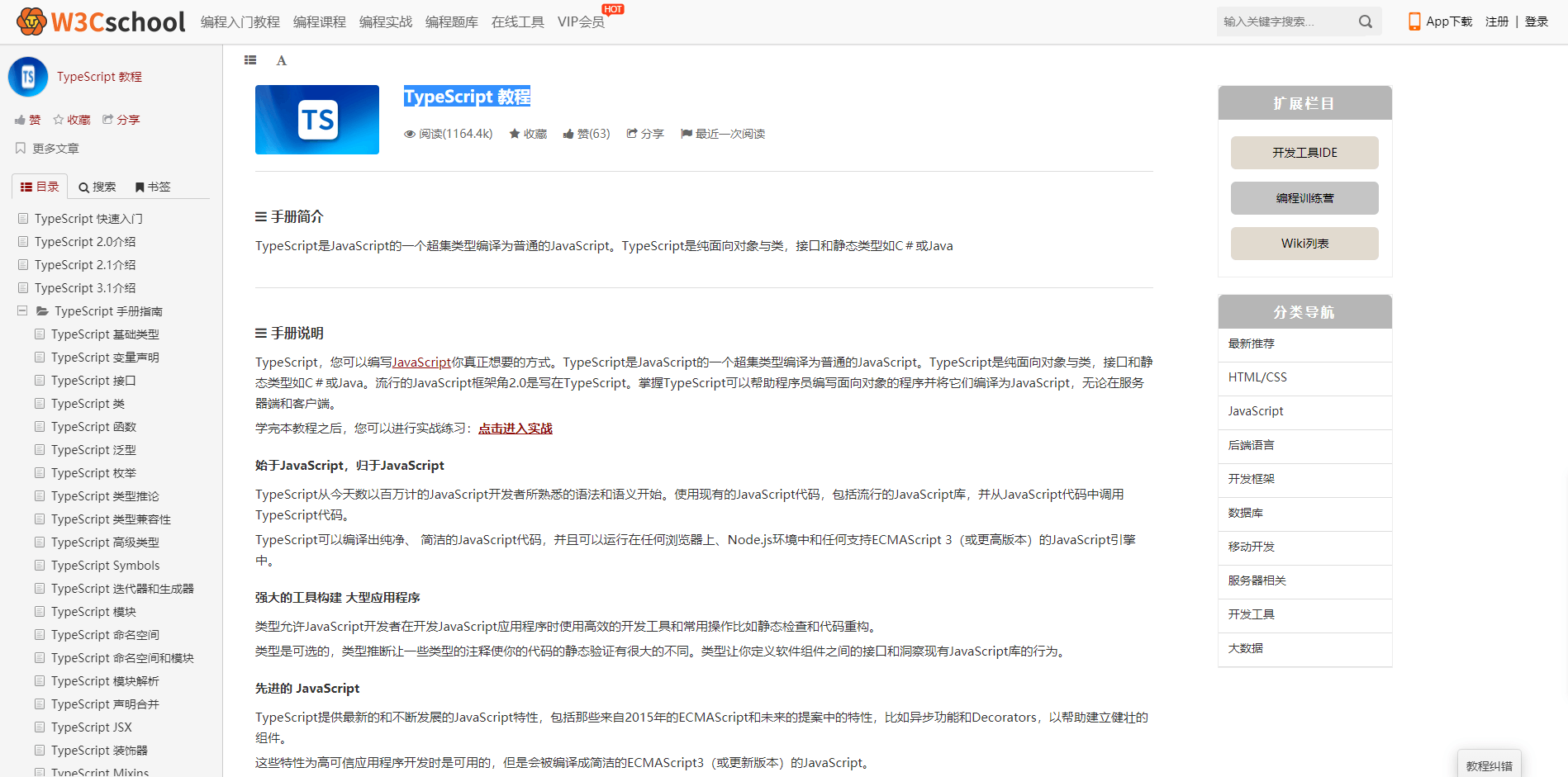Screen dimensions: 1568x777
Task: Open TypeScript 变量声明
Action: (105, 358)
